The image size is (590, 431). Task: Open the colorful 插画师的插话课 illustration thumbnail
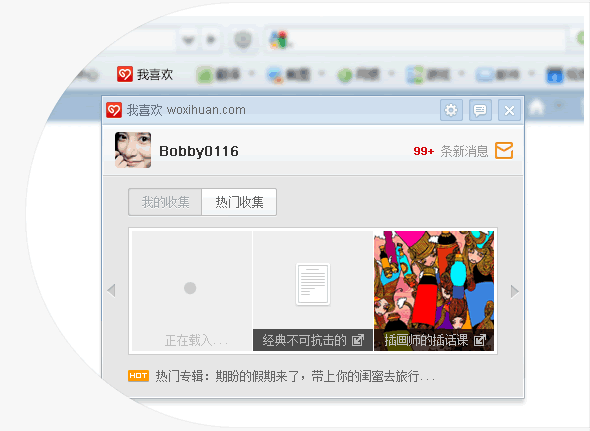click(x=434, y=280)
